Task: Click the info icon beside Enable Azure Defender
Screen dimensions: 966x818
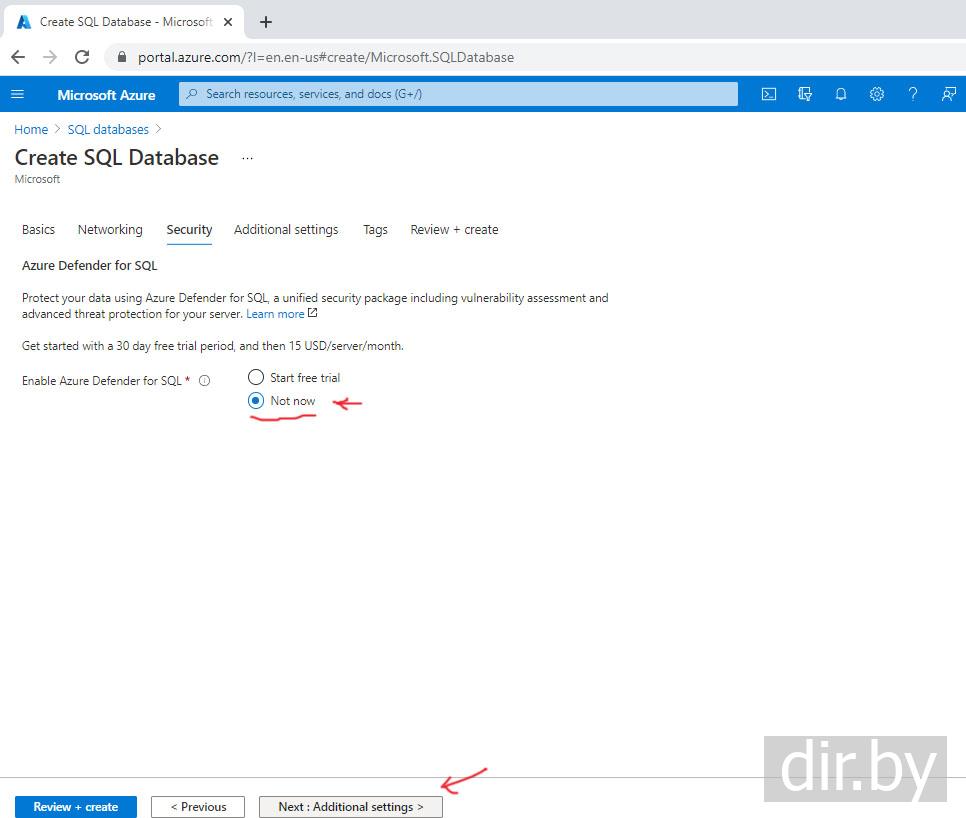Action: (205, 381)
